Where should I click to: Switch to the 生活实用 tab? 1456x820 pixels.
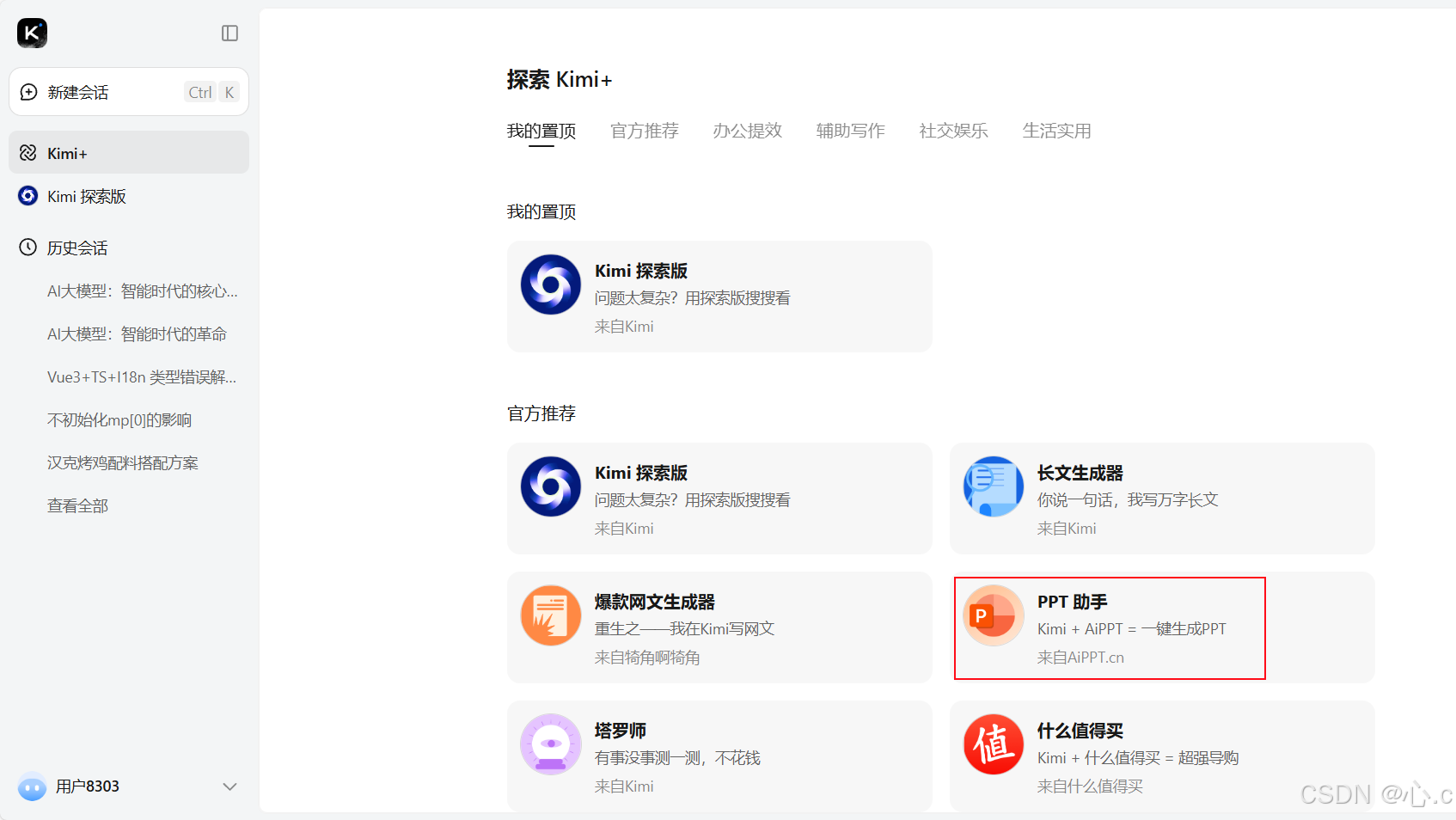click(x=1057, y=131)
